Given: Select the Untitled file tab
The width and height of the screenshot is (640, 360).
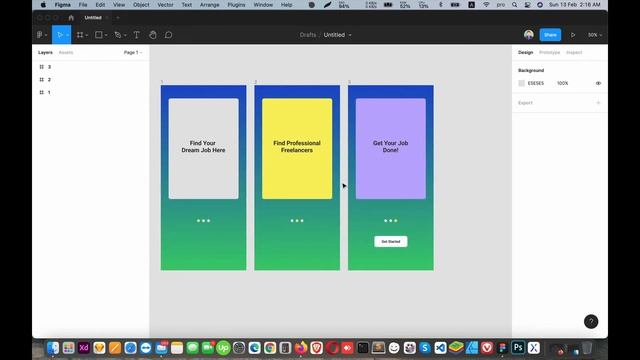Looking at the screenshot, I should [93, 18].
